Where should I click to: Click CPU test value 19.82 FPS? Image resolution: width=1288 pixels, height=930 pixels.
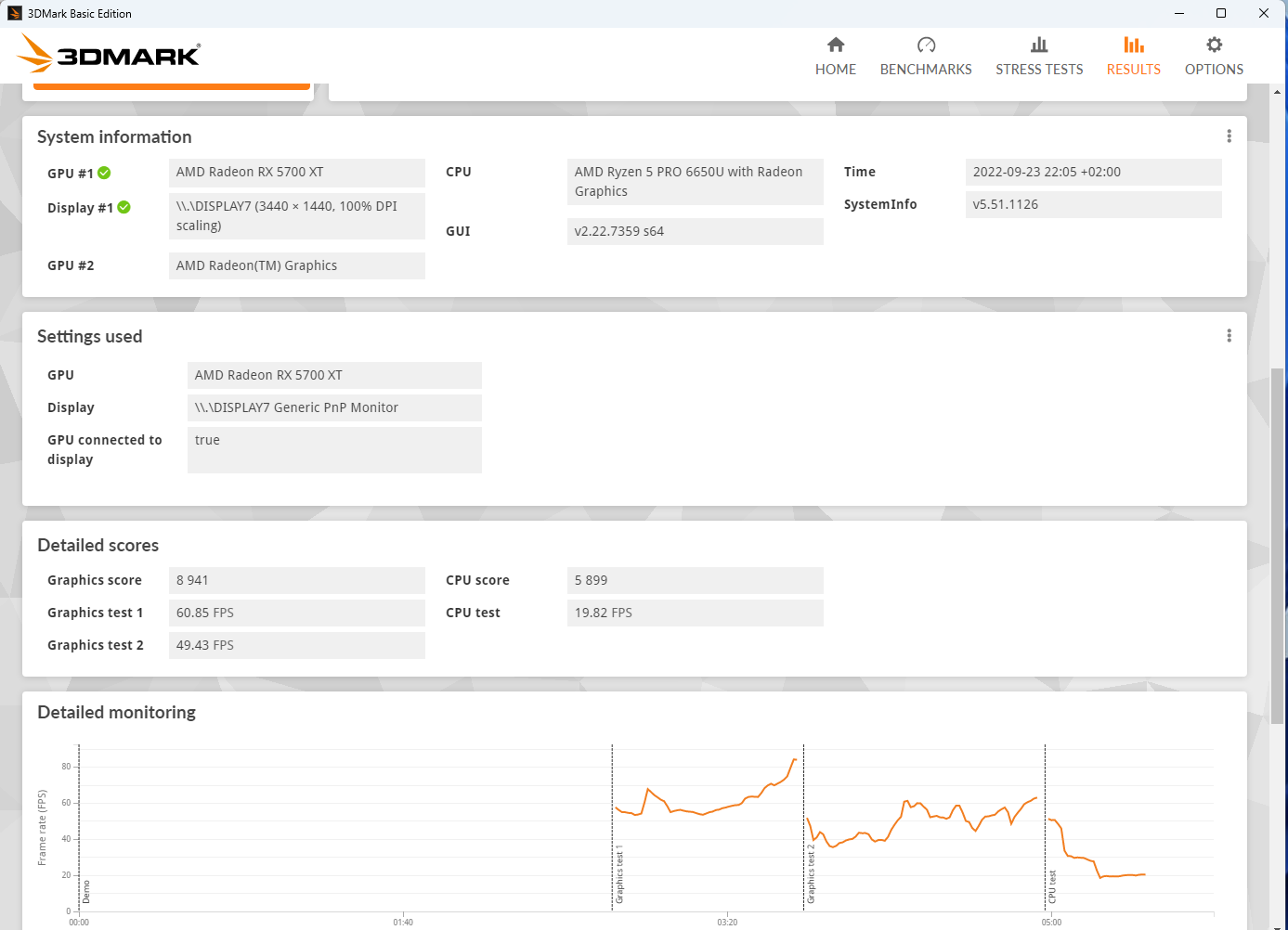[x=696, y=613]
